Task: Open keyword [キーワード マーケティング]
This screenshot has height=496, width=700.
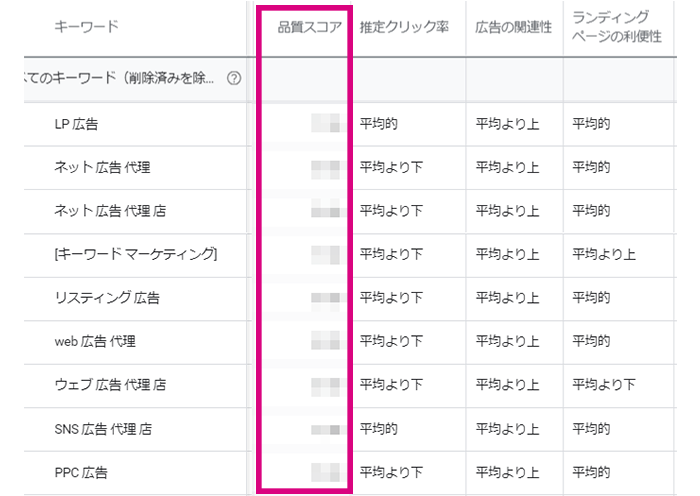Action: pos(136,255)
